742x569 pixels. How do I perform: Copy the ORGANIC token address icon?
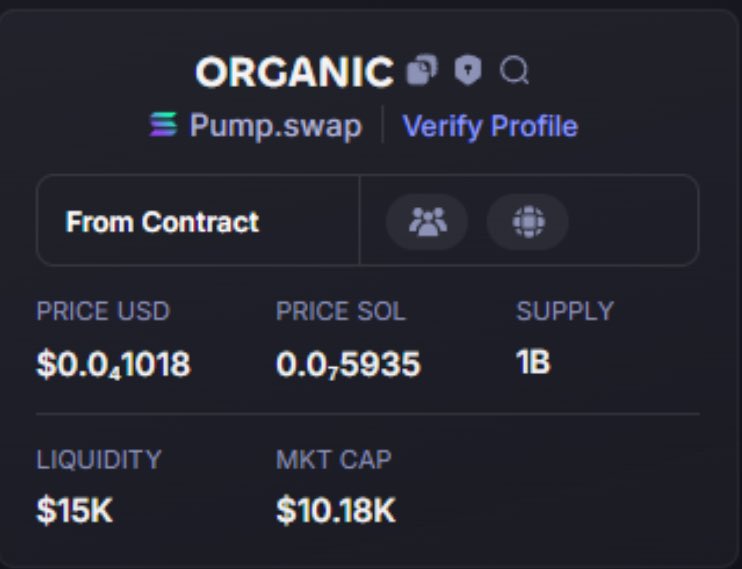[422, 71]
